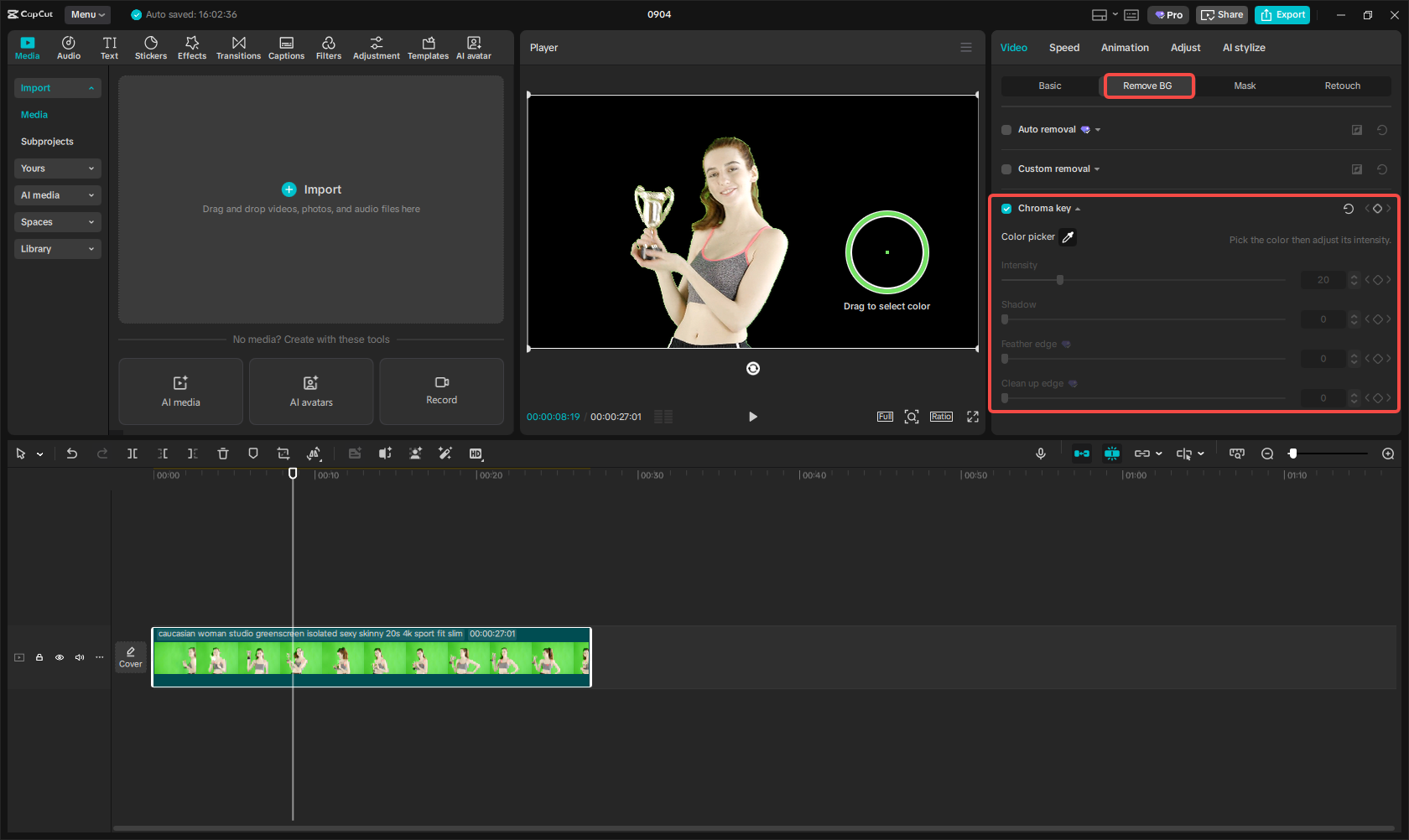This screenshot has height=840, width=1409.
Task: Collapse the Chroma key settings section
Action: (1078, 208)
